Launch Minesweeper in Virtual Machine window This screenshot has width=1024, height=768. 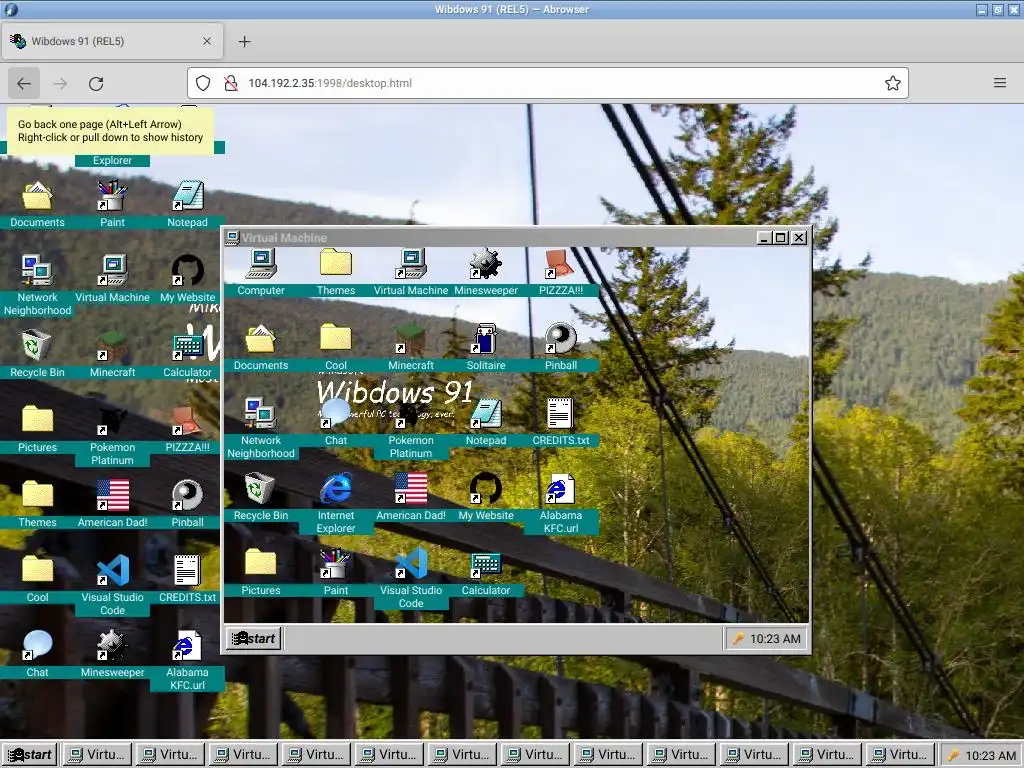click(x=486, y=272)
